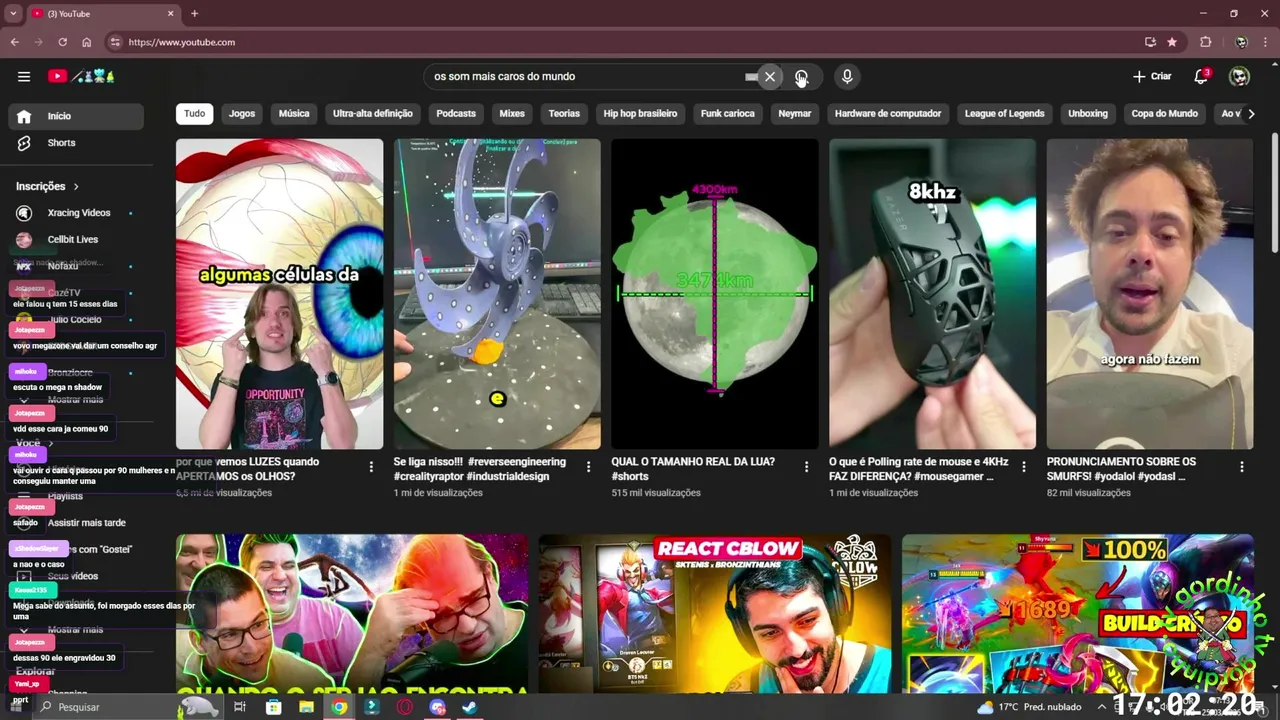Viewport: 1280px width, 720px height.
Task: Clear the search query with the X
Action: point(770,76)
